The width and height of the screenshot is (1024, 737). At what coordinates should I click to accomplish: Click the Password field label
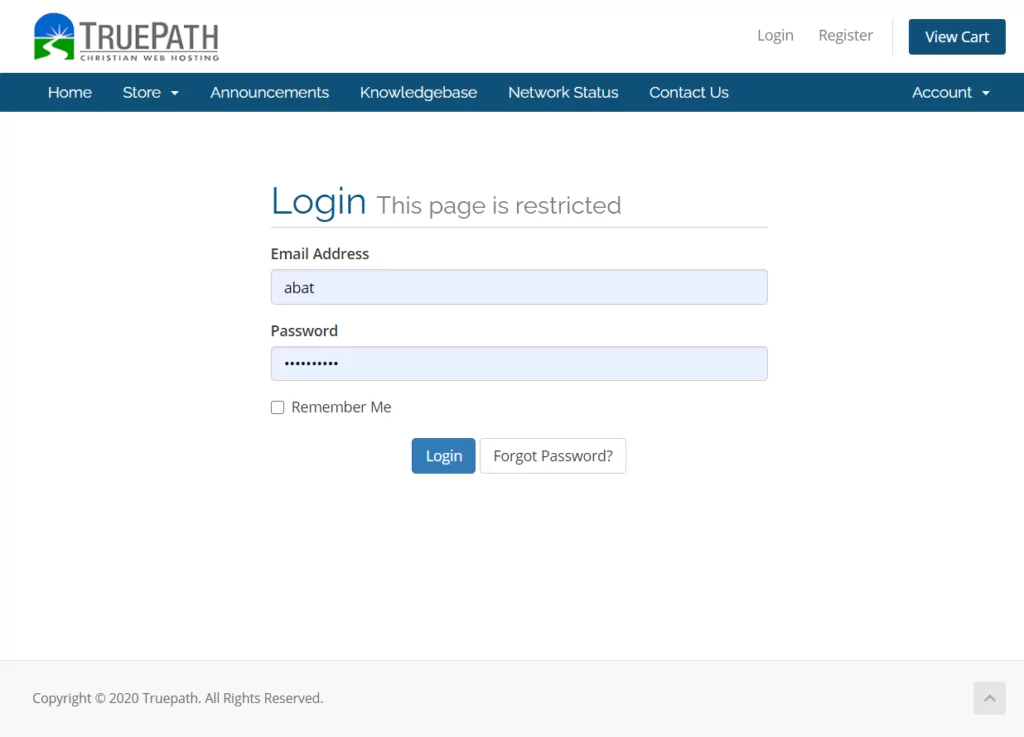[304, 331]
